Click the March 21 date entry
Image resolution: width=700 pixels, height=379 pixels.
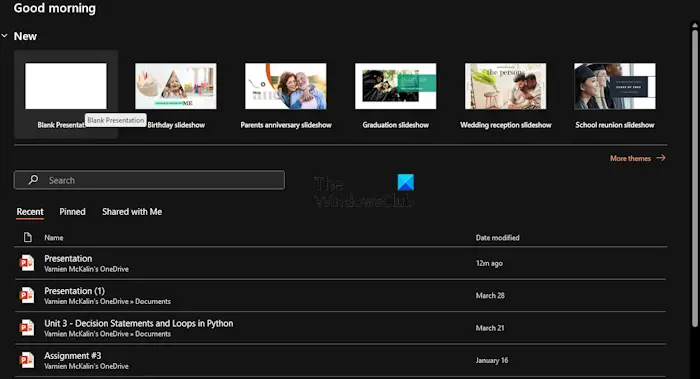pyautogui.click(x=490, y=328)
